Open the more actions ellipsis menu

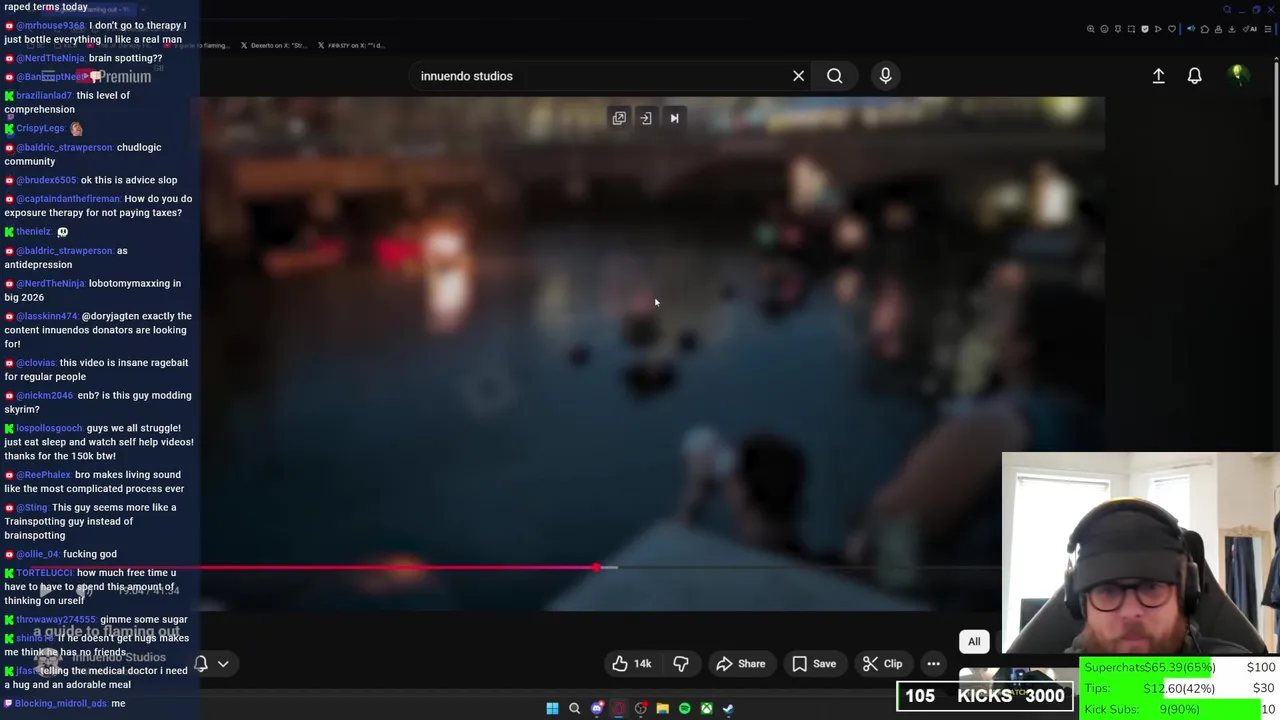[933, 664]
